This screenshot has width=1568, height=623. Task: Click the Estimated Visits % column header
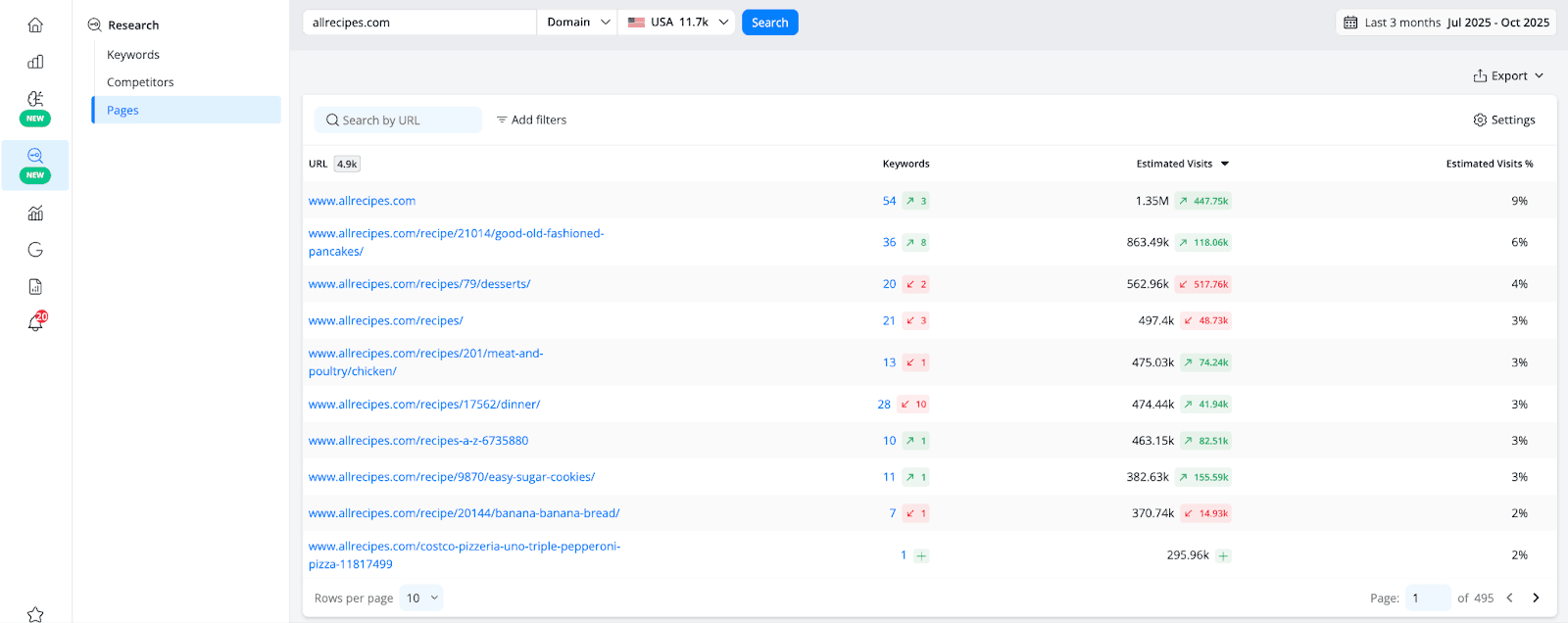pos(1490,164)
